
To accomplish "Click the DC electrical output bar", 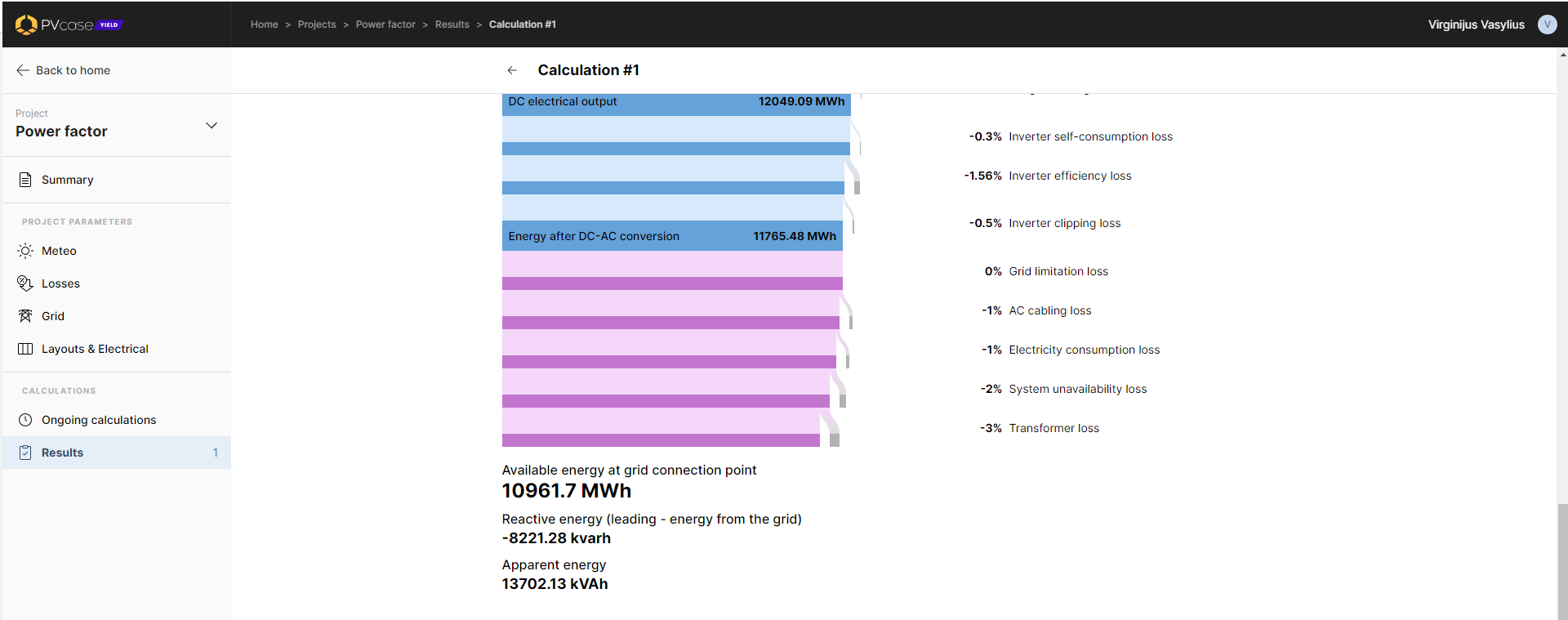I will (676, 103).
